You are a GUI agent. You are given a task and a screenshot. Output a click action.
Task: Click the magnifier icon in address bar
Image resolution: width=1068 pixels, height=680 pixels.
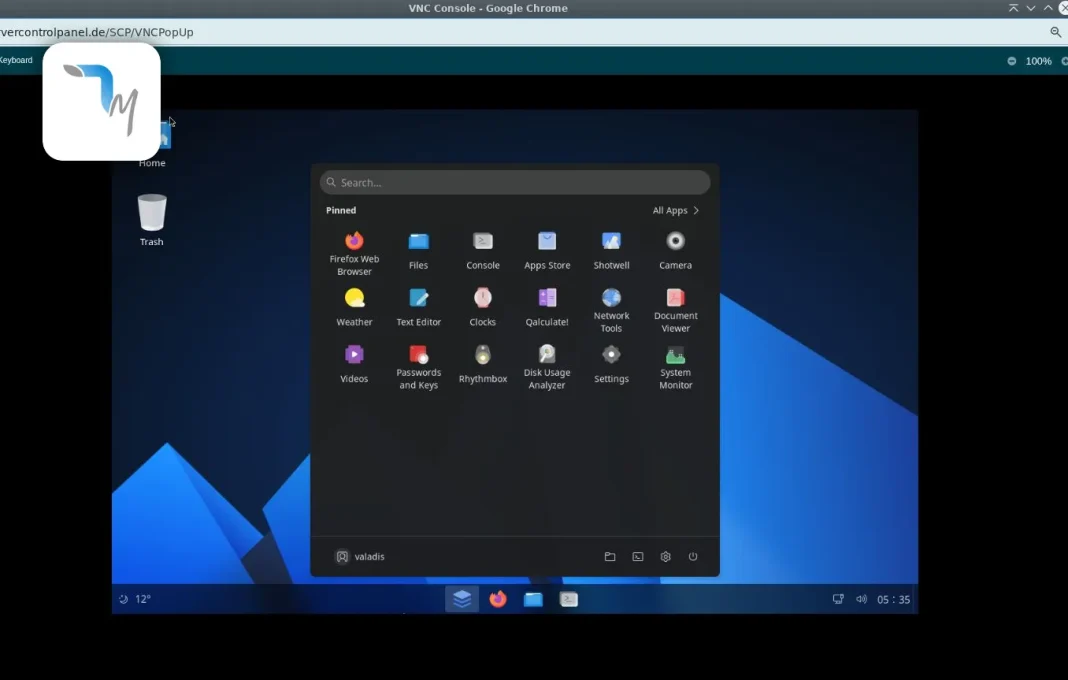pyautogui.click(x=1056, y=32)
